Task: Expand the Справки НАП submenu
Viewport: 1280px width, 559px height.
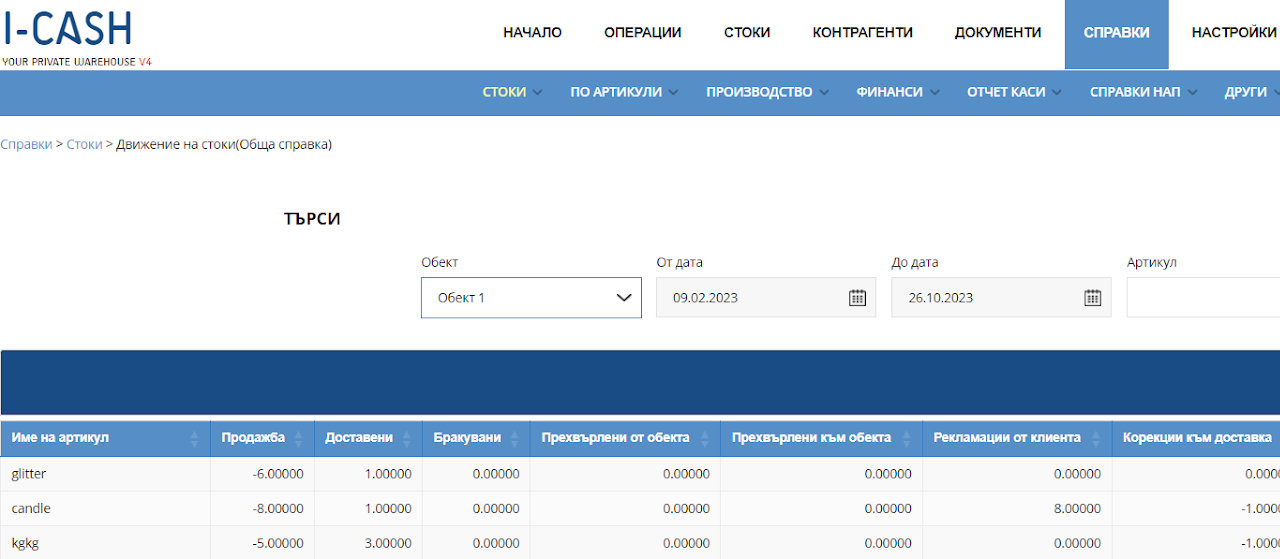Action: pyautogui.click(x=1143, y=92)
